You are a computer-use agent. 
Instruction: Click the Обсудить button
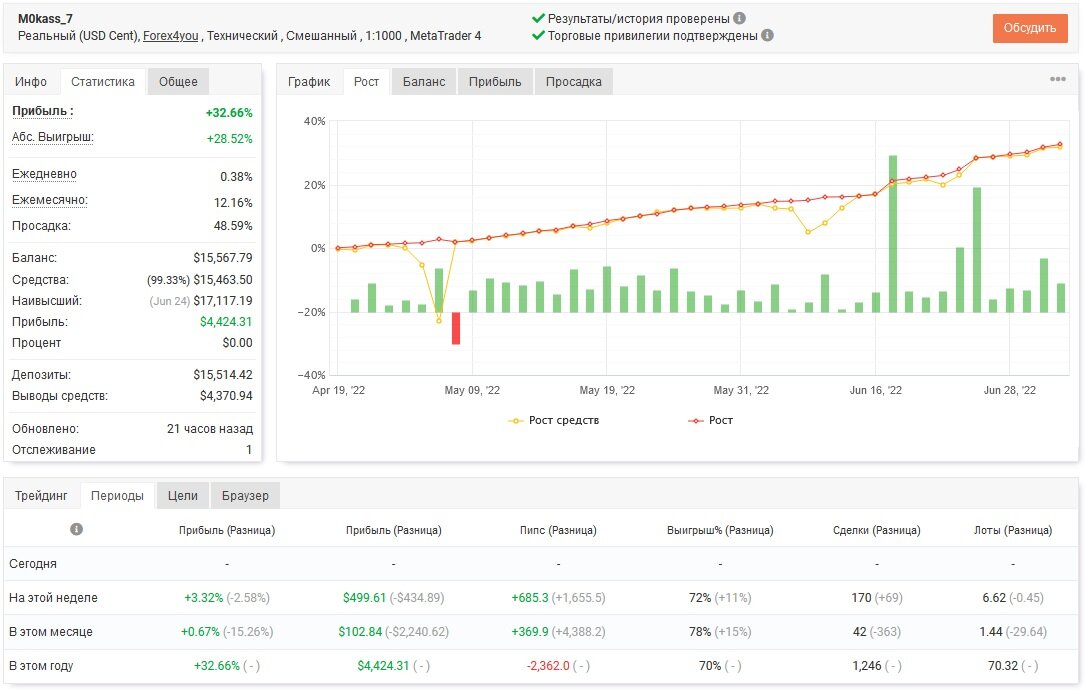pos(1030,28)
